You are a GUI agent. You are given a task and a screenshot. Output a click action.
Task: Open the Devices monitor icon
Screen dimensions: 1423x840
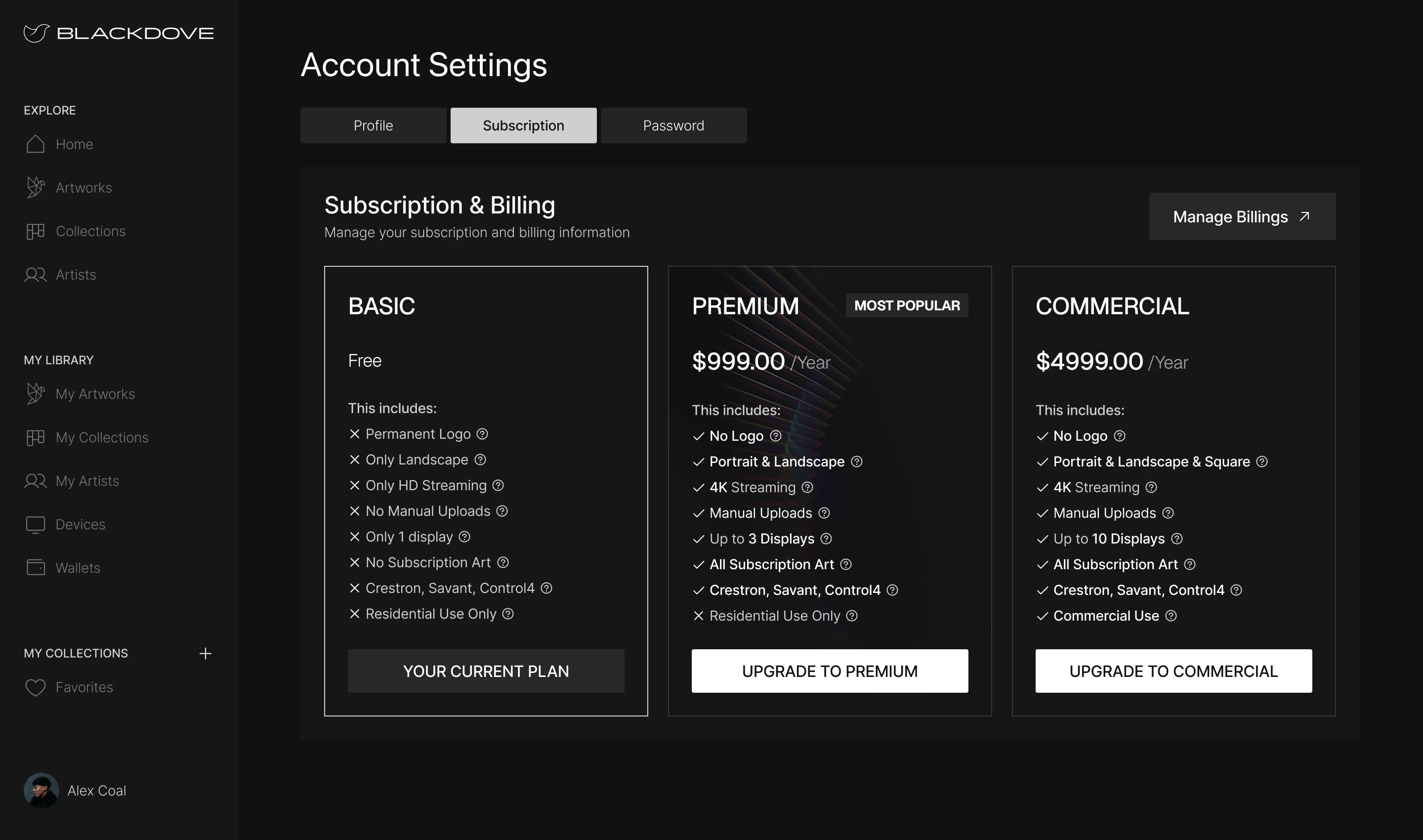point(35,525)
